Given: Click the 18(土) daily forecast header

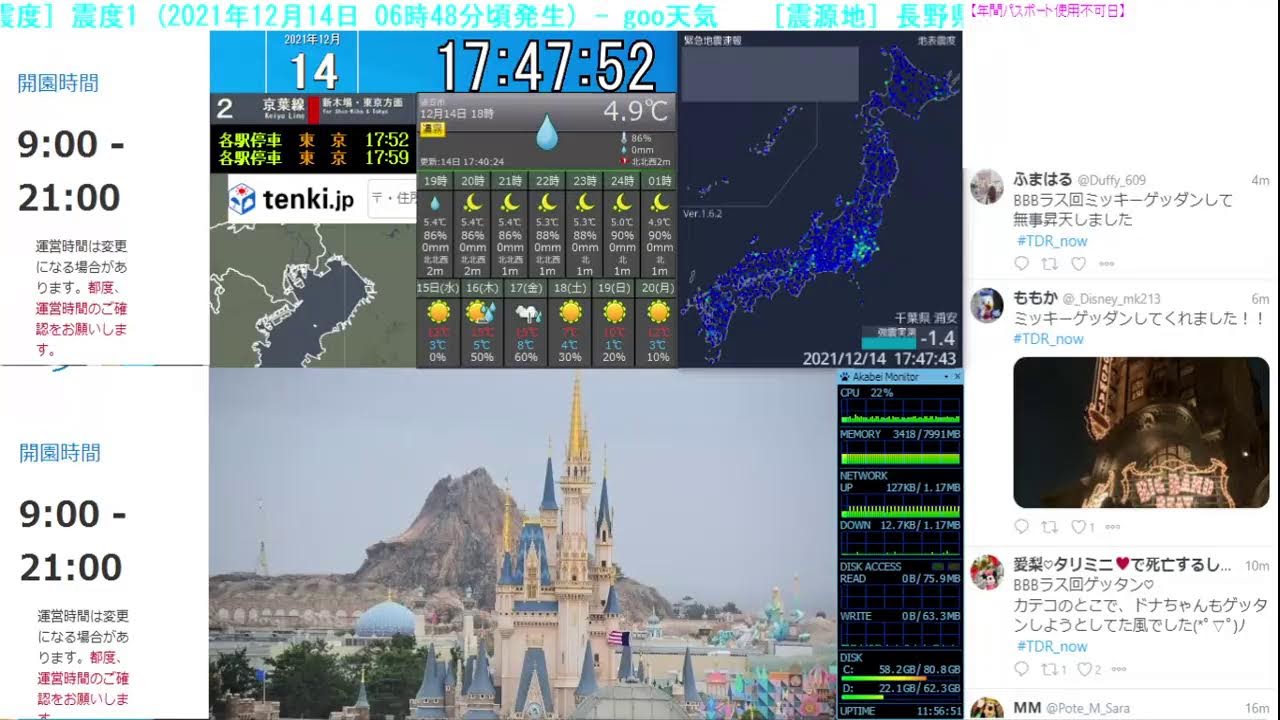Looking at the screenshot, I should pos(571,287).
